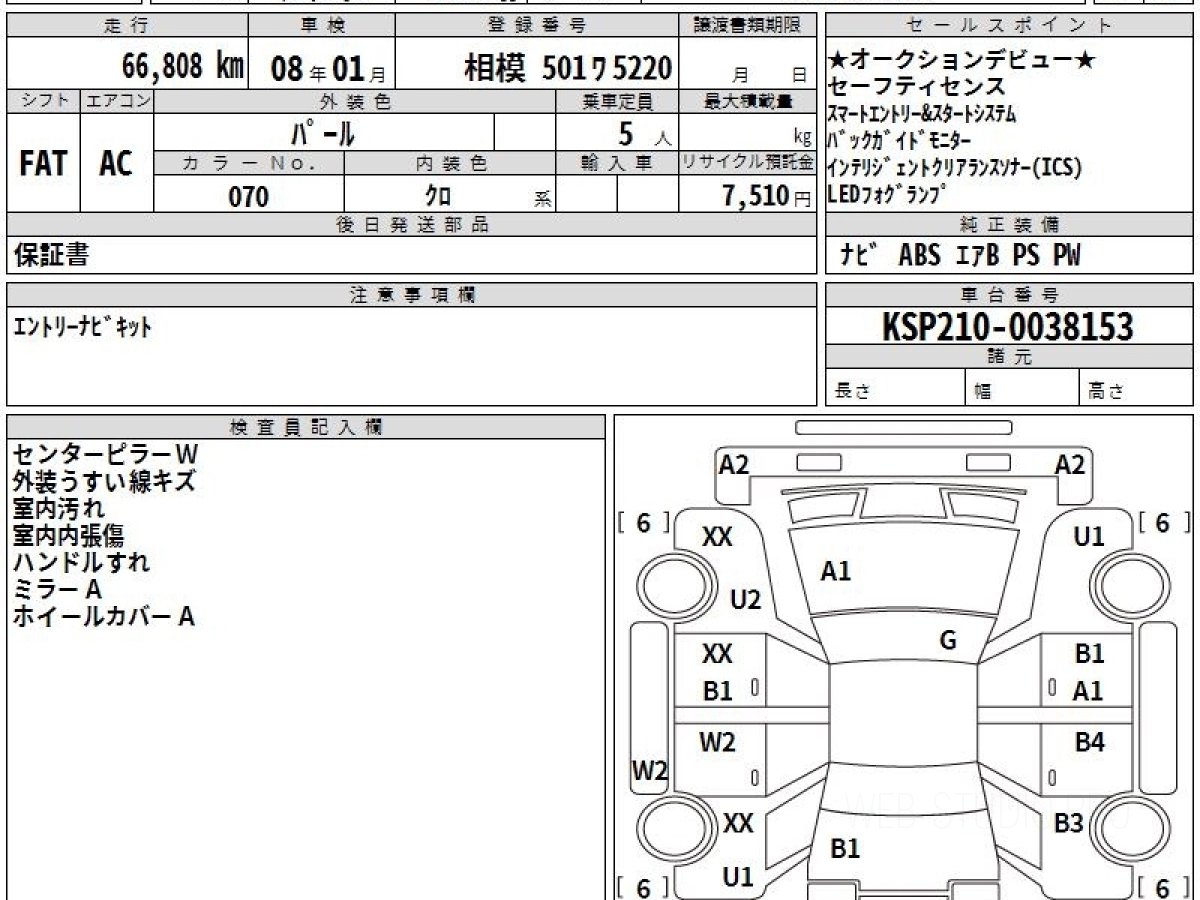
Task: Select sales point ★オークションデビュー★
Action: (963, 62)
